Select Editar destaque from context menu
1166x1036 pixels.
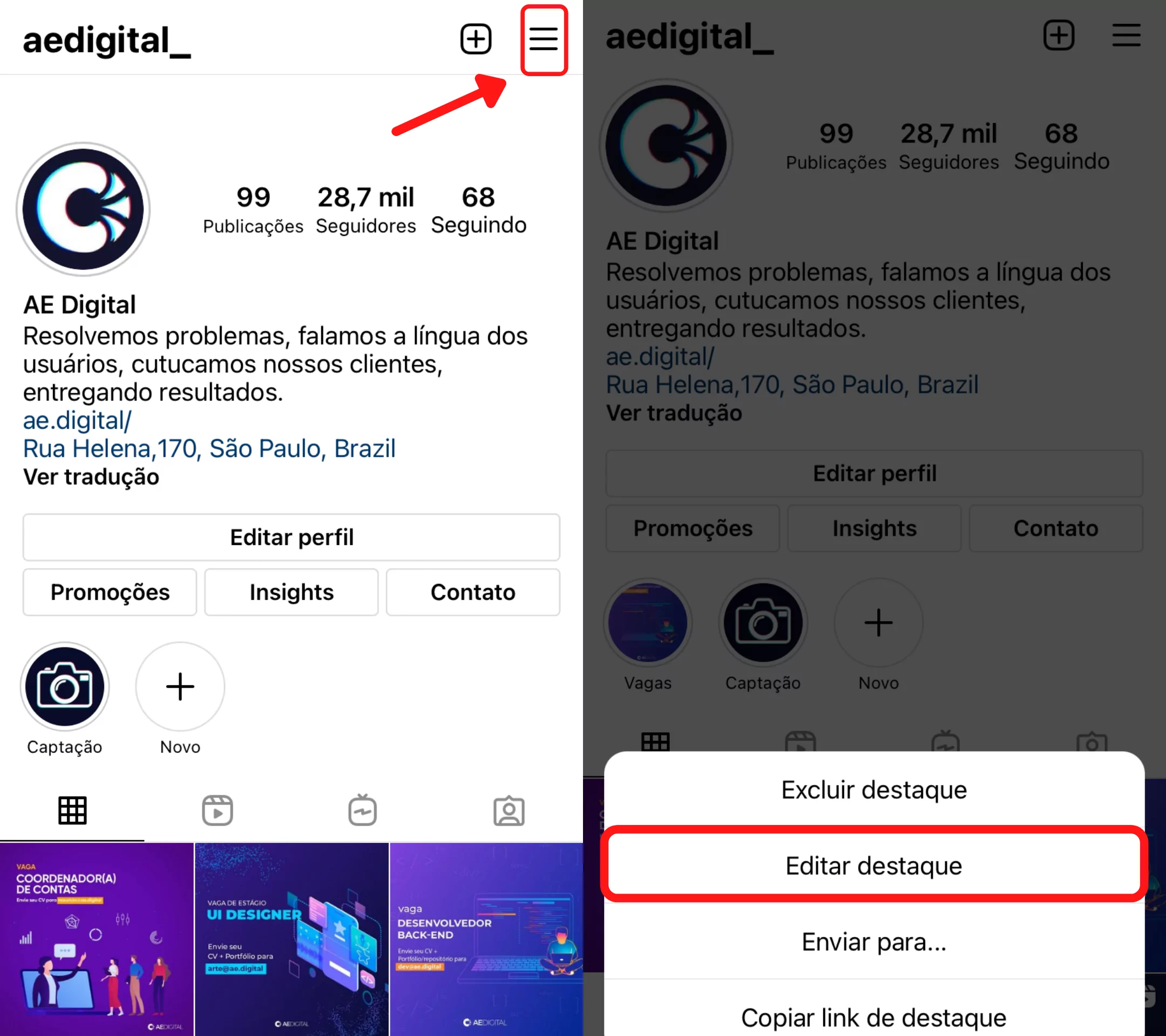tap(875, 865)
